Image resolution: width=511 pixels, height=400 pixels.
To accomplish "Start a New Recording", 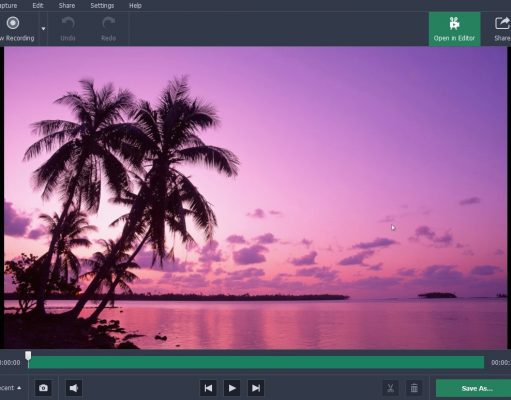I will pyautogui.click(x=16, y=29).
